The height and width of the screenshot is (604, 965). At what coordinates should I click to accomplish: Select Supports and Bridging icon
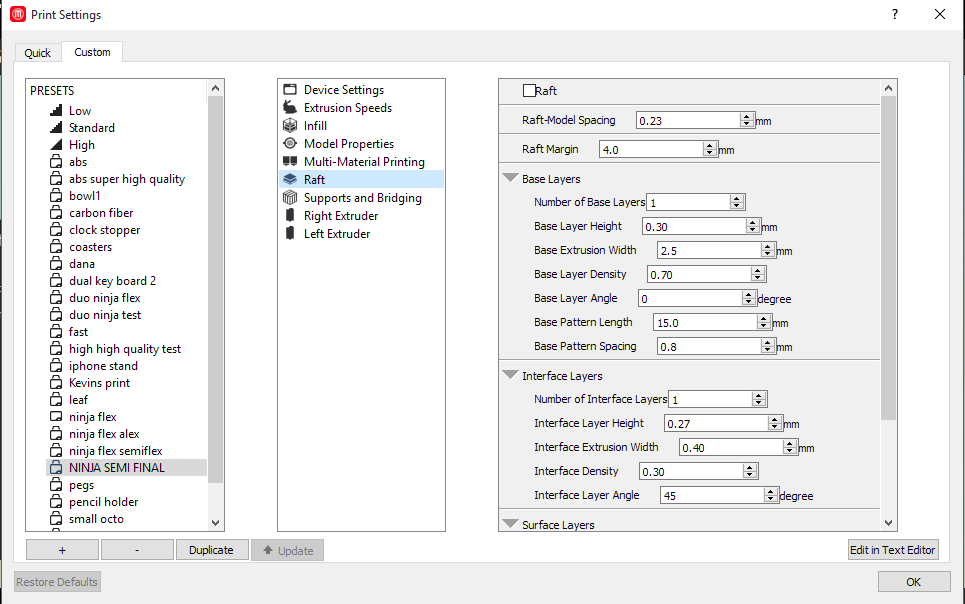click(x=290, y=198)
